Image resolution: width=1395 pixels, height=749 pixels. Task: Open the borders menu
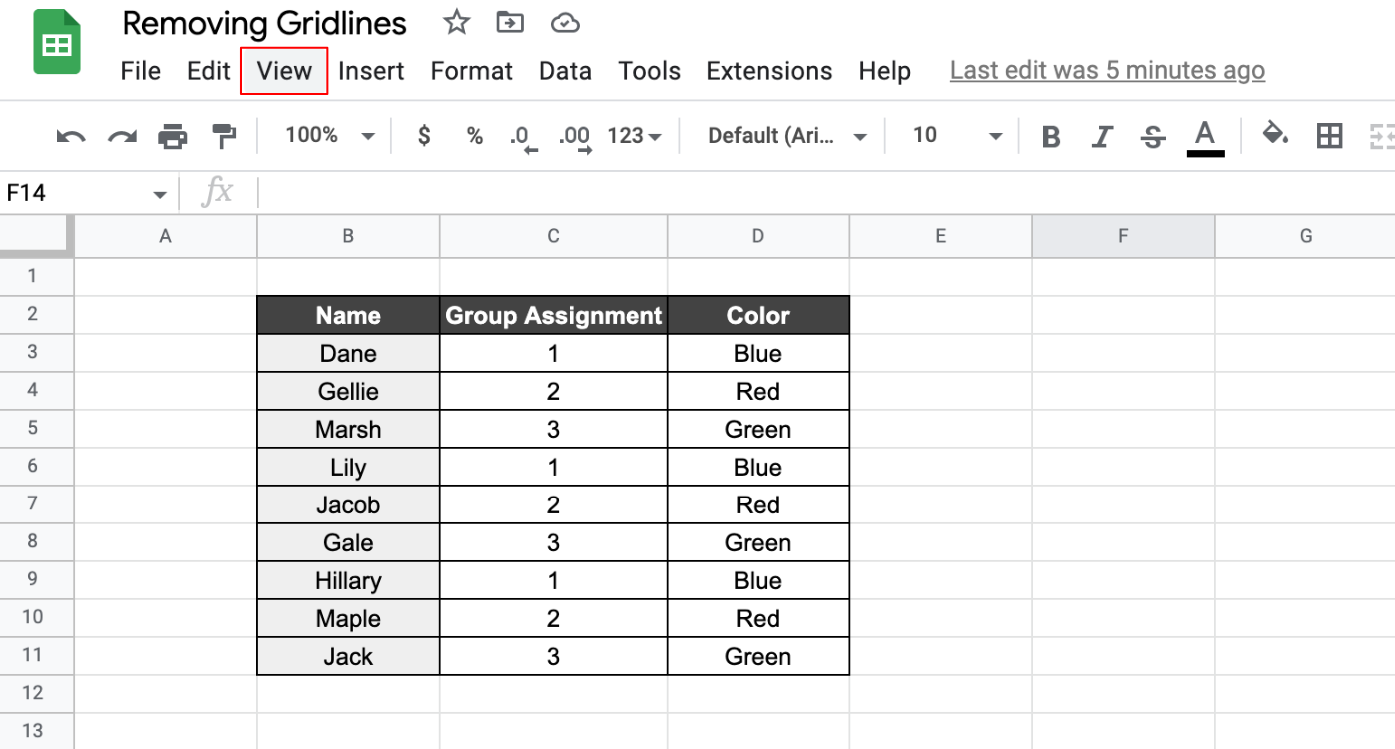[1329, 135]
